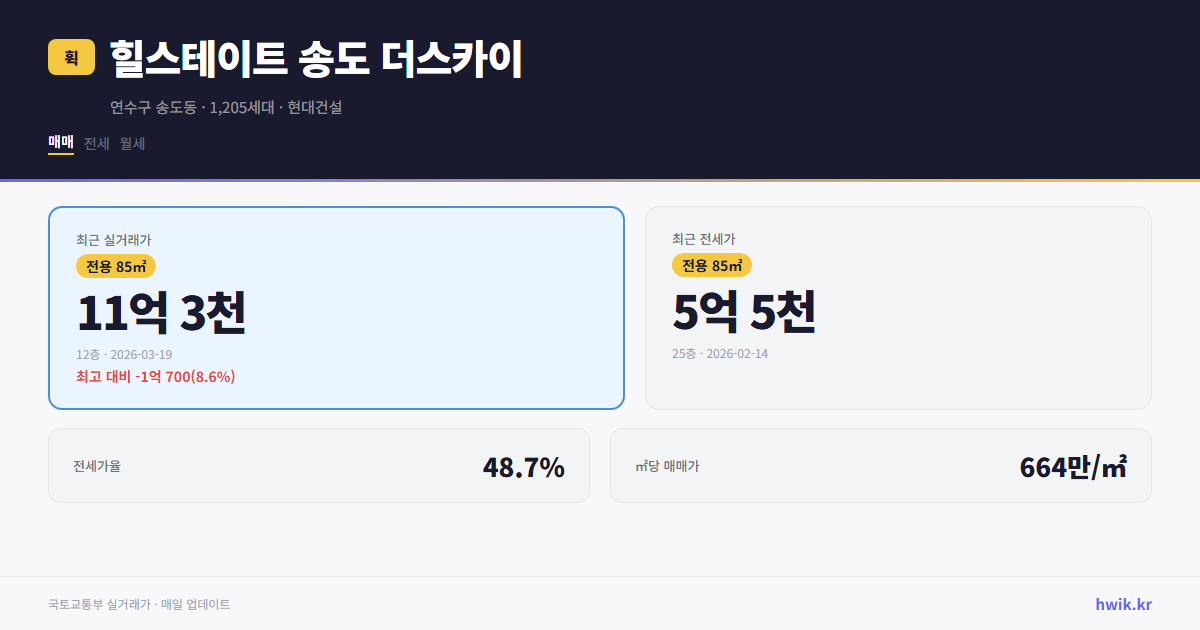Click the 전용 85㎡ badge on jeonse card

point(712,266)
